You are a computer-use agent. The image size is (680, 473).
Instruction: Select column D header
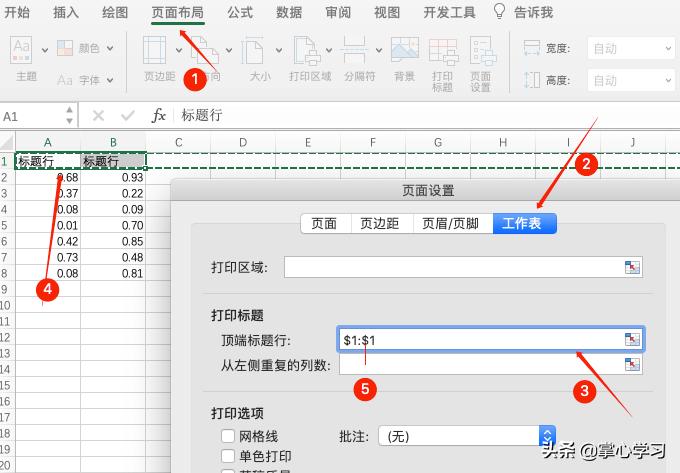(243, 143)
